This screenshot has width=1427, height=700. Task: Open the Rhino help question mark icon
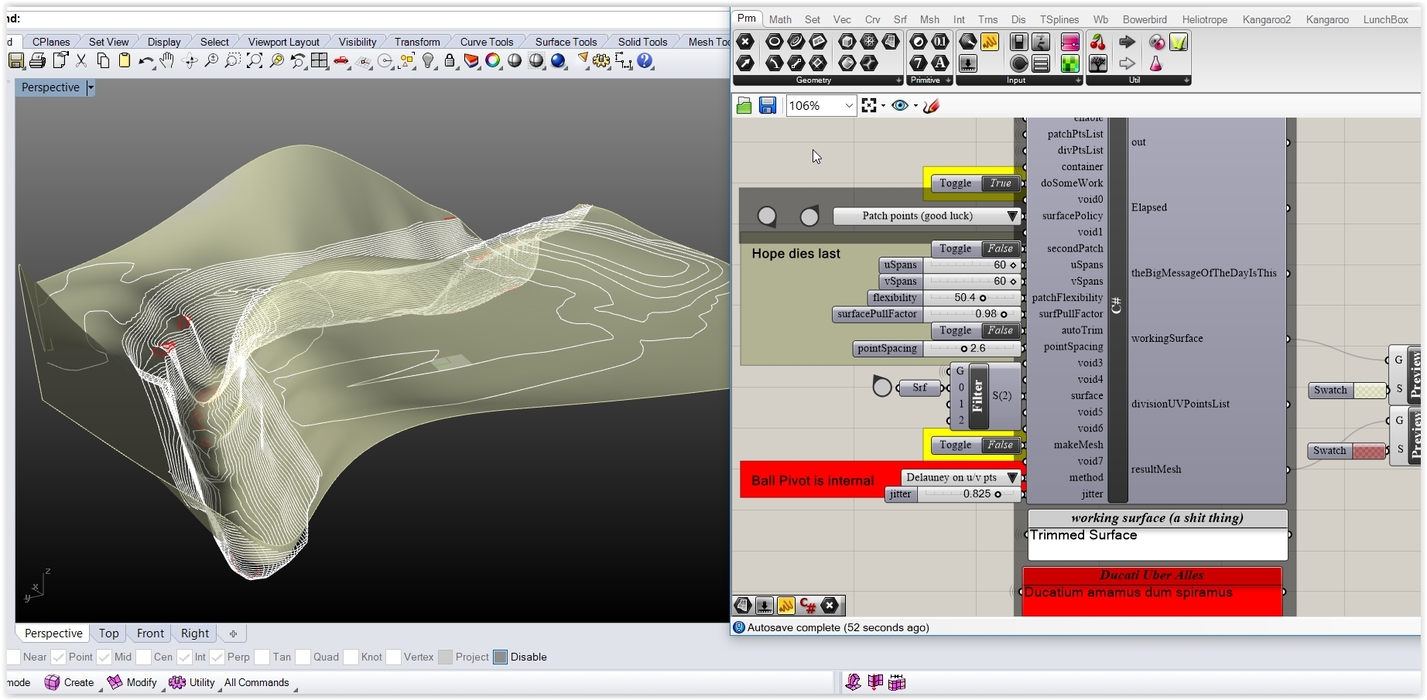coord(645,61)
